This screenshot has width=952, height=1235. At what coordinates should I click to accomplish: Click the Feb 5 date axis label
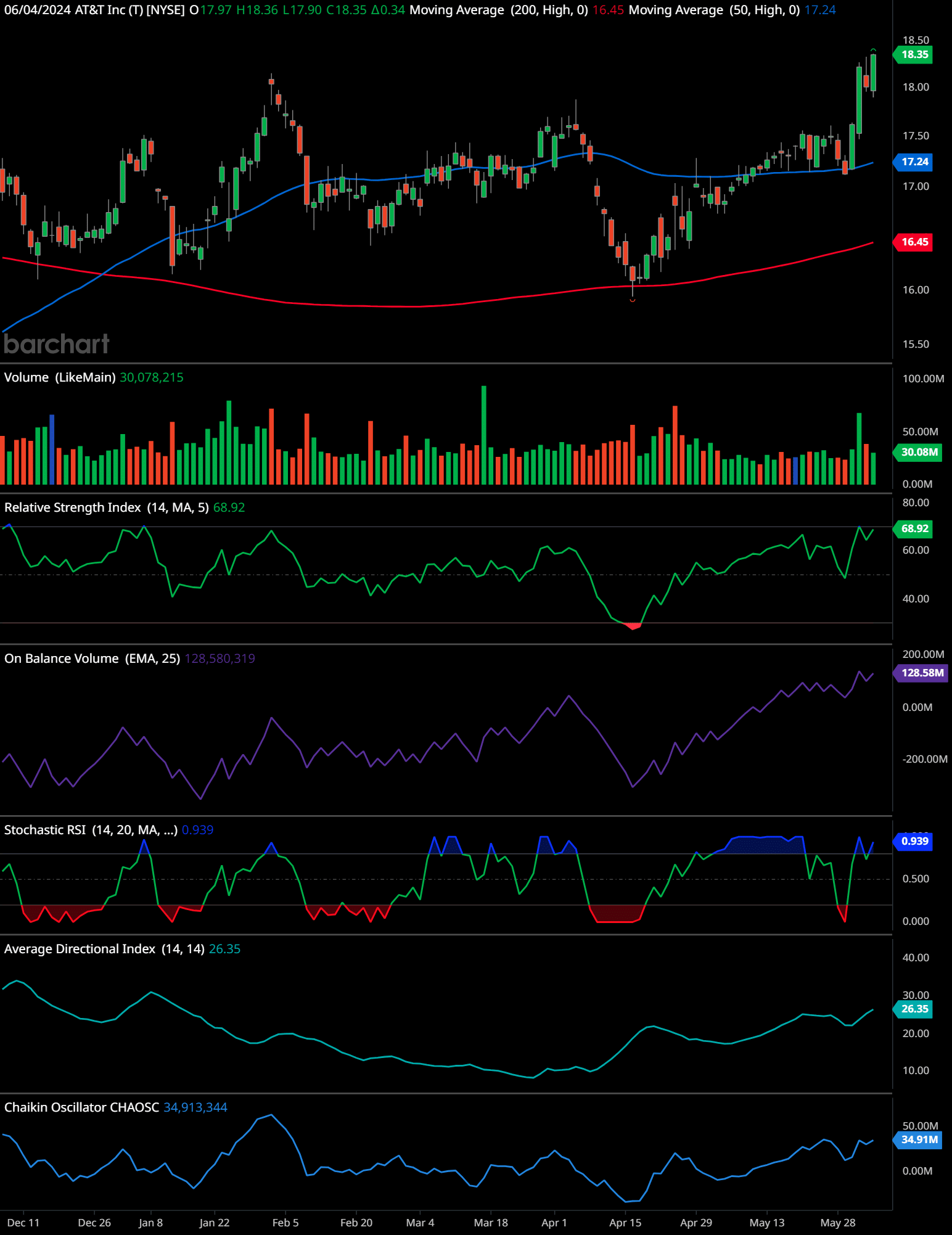pos(285,1223)
